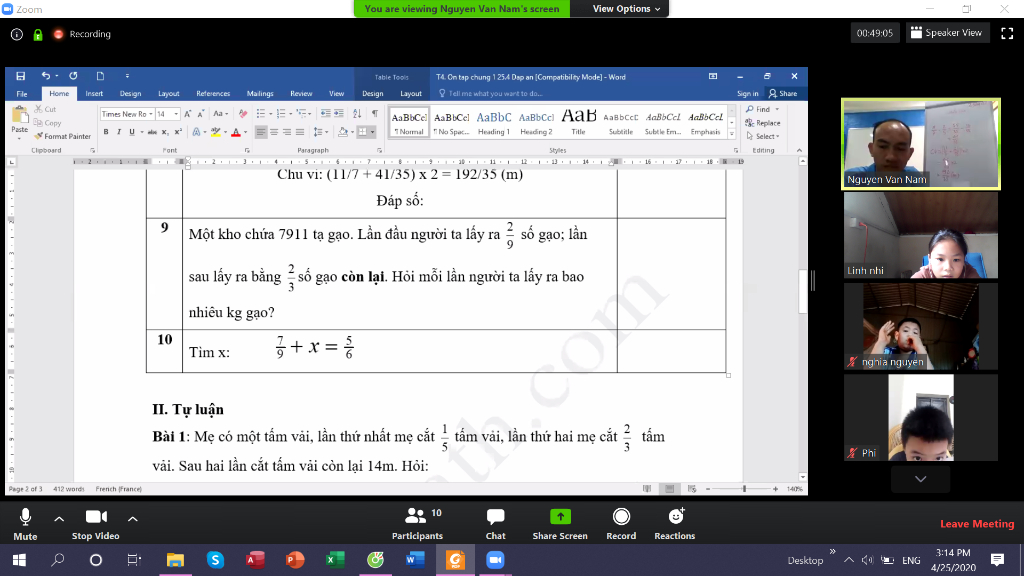This screenshot has width=1024, height=576.
Task: Toggle center alignment
Action: point(274,132)
